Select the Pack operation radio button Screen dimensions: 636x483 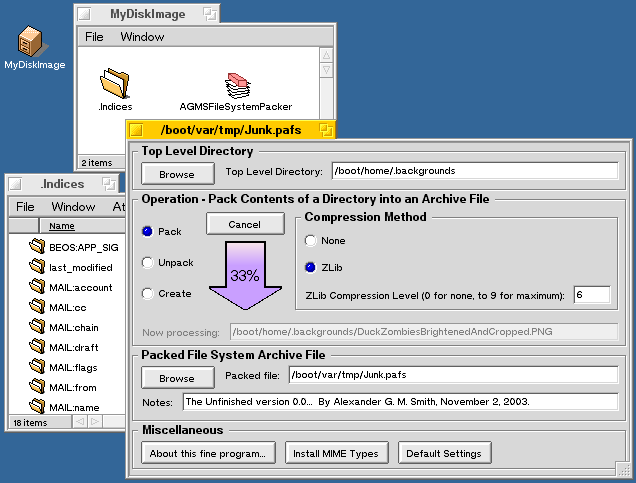147,231
